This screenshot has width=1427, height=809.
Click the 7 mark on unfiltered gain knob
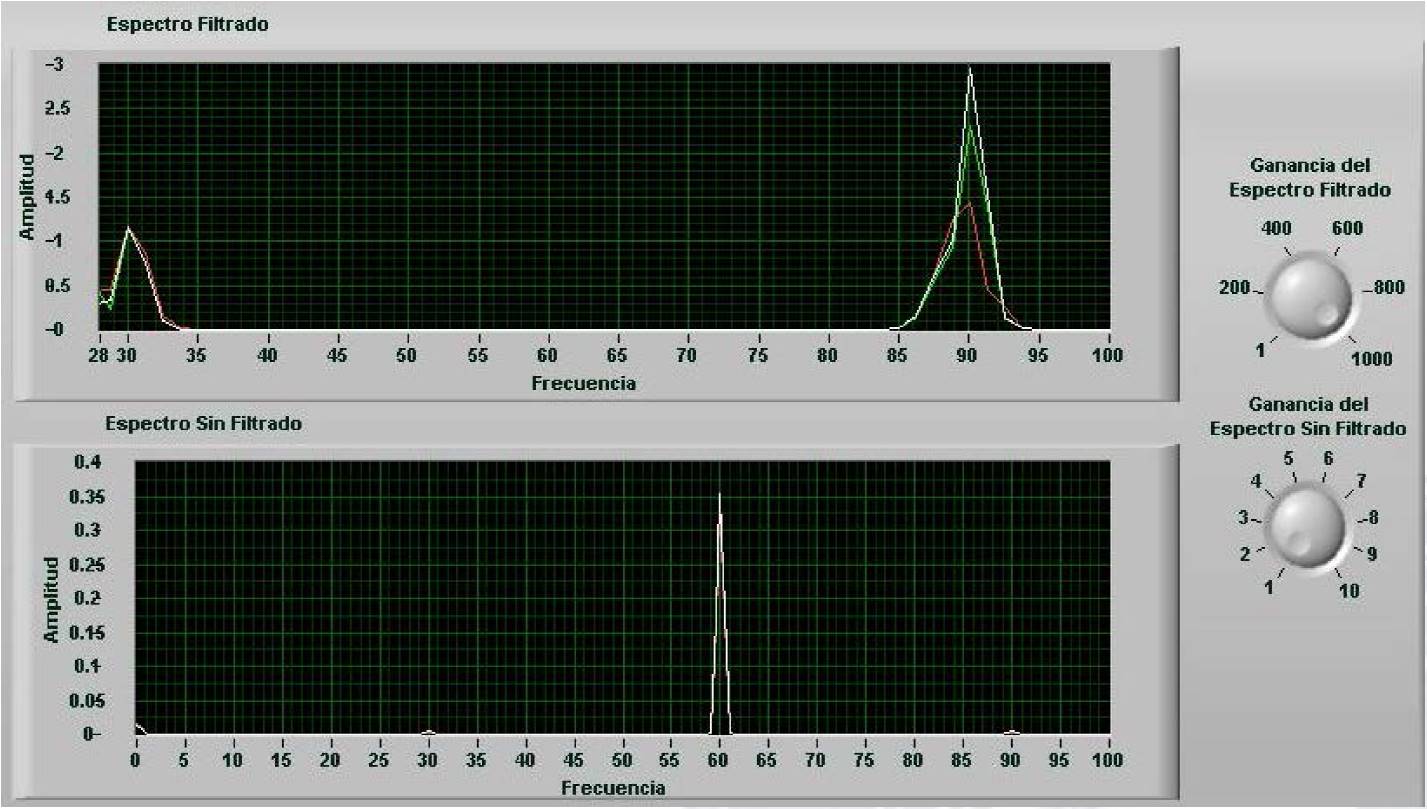tap(1360, 481)
